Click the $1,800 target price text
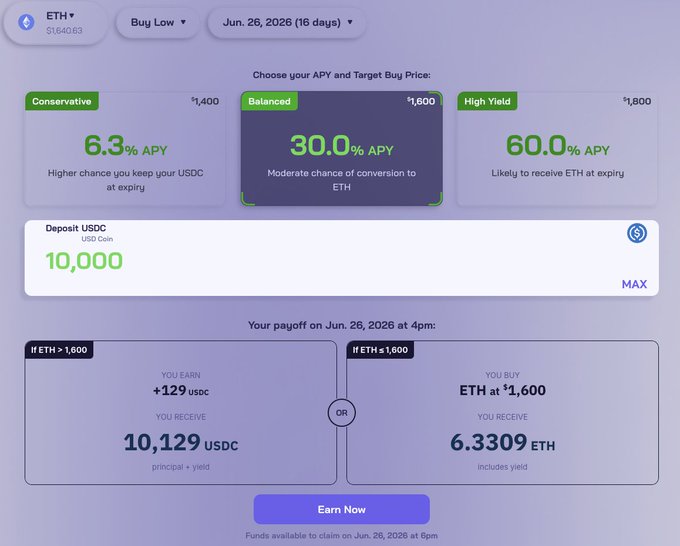This screenshot has height=546, width=680. coord(637,101)
